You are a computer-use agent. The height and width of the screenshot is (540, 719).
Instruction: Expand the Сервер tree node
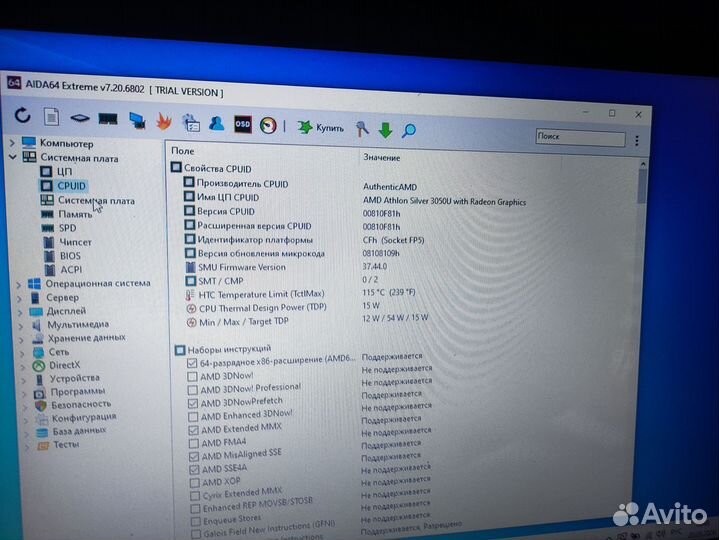pos(19,299)
